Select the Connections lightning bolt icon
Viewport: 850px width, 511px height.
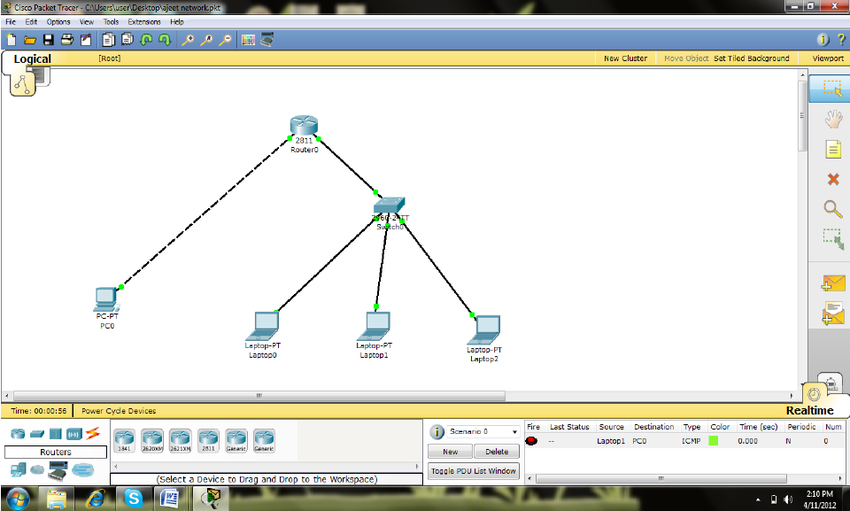click(x=93, y=433)
